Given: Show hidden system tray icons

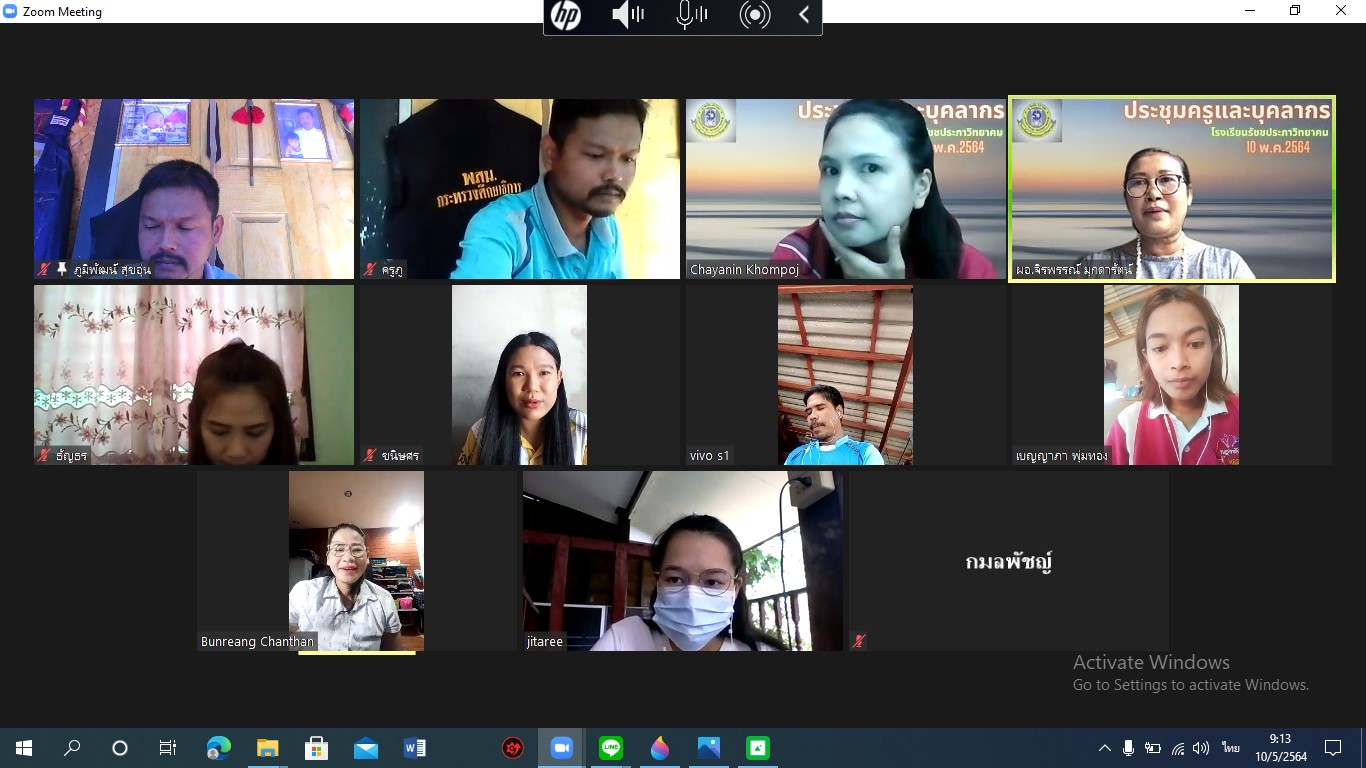Looking at the screenshot, I should coord(1105,748).
